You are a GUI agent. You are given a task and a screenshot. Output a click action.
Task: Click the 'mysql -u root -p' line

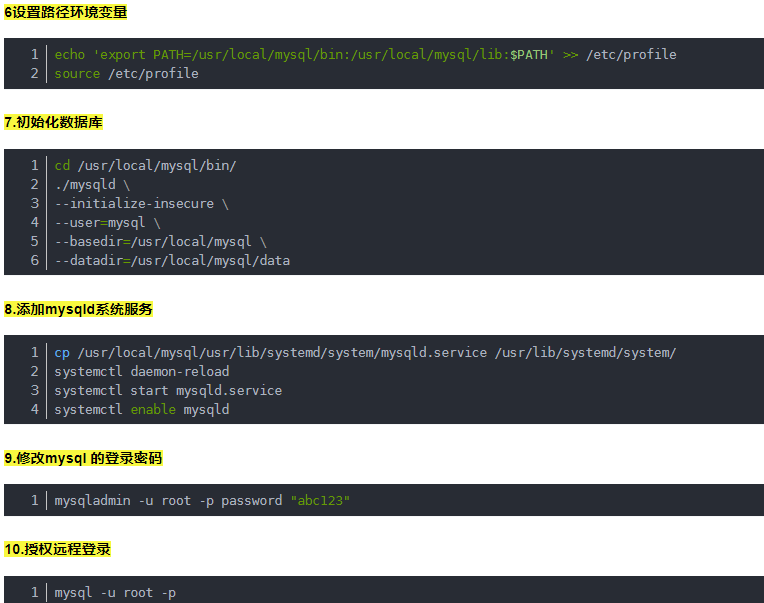(115, 593)
